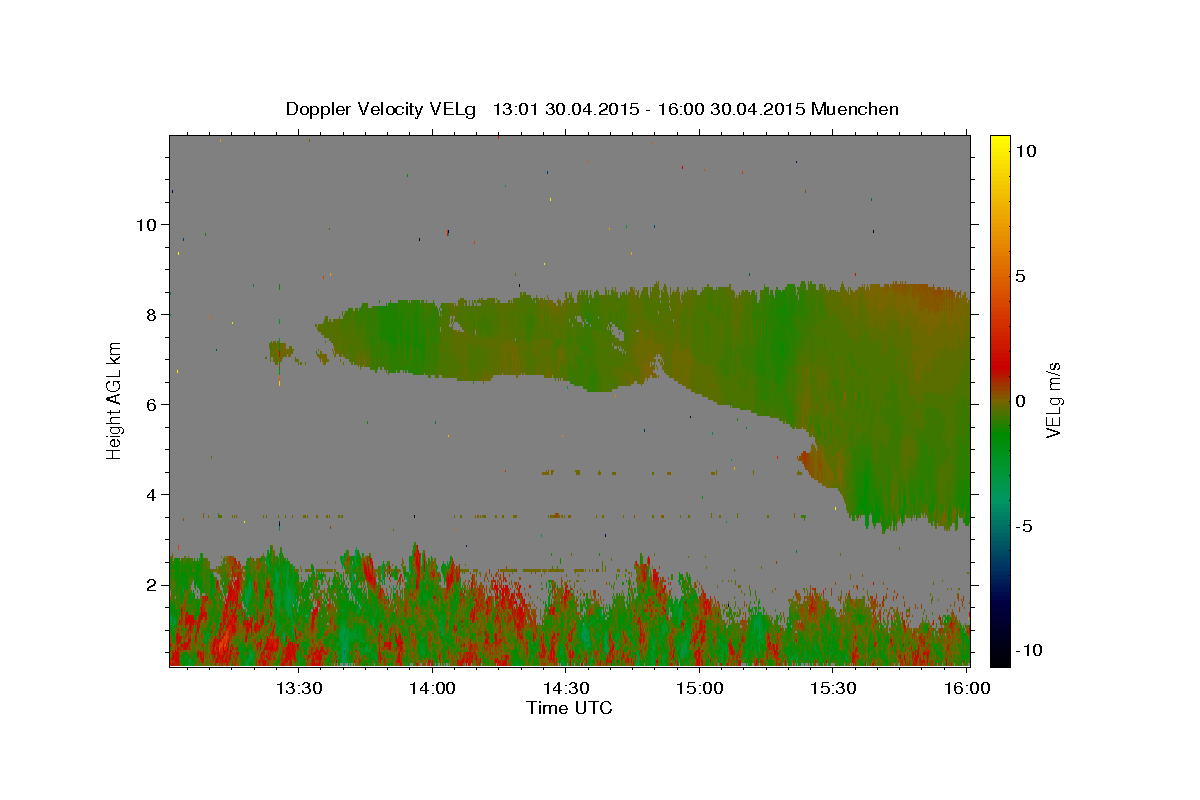Screen dimensions: 1200x800
Task: Click the height tick label 6
Action: click(152, 404)
